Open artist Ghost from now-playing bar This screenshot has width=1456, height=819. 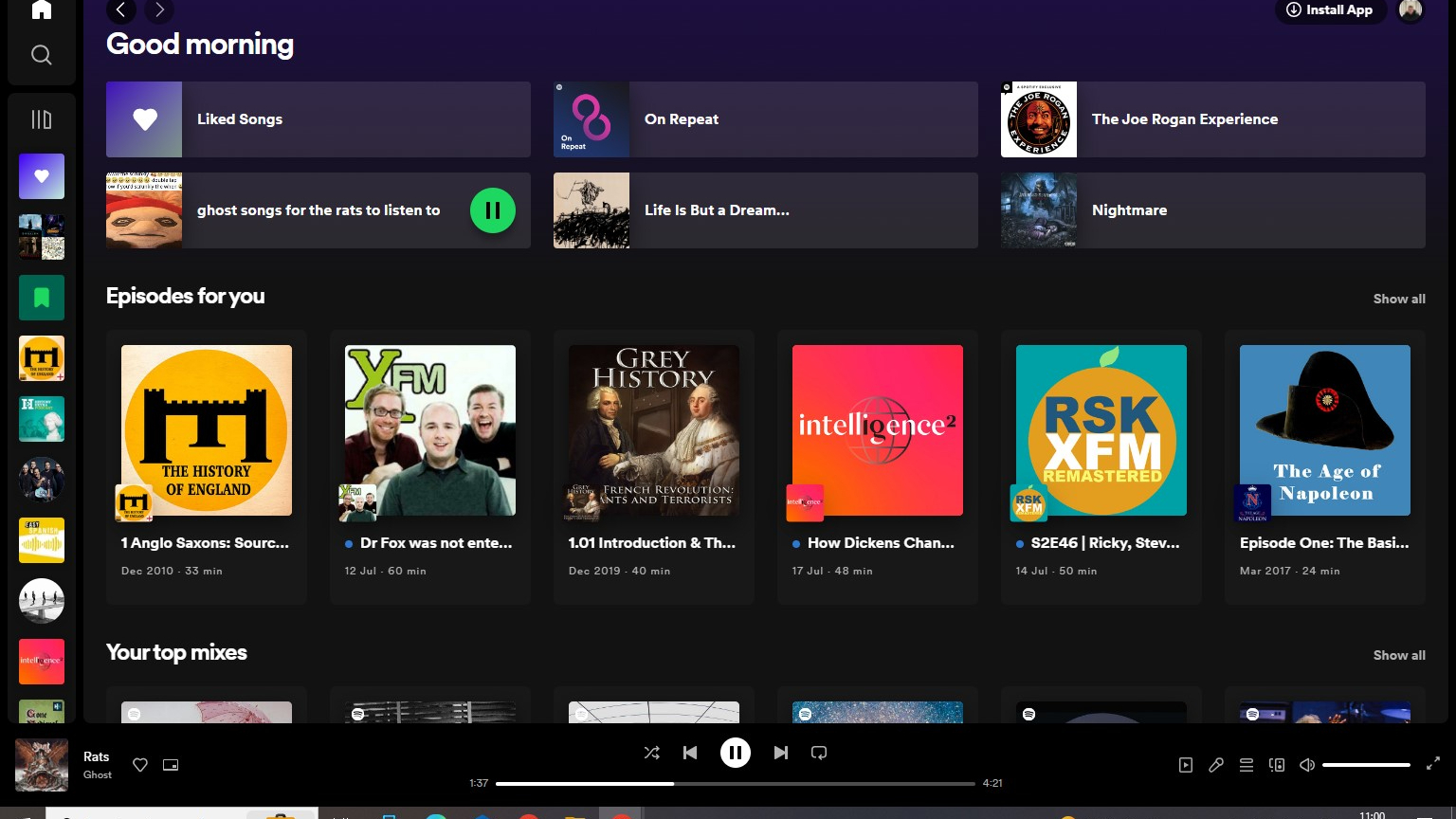(x=98, y=774)
